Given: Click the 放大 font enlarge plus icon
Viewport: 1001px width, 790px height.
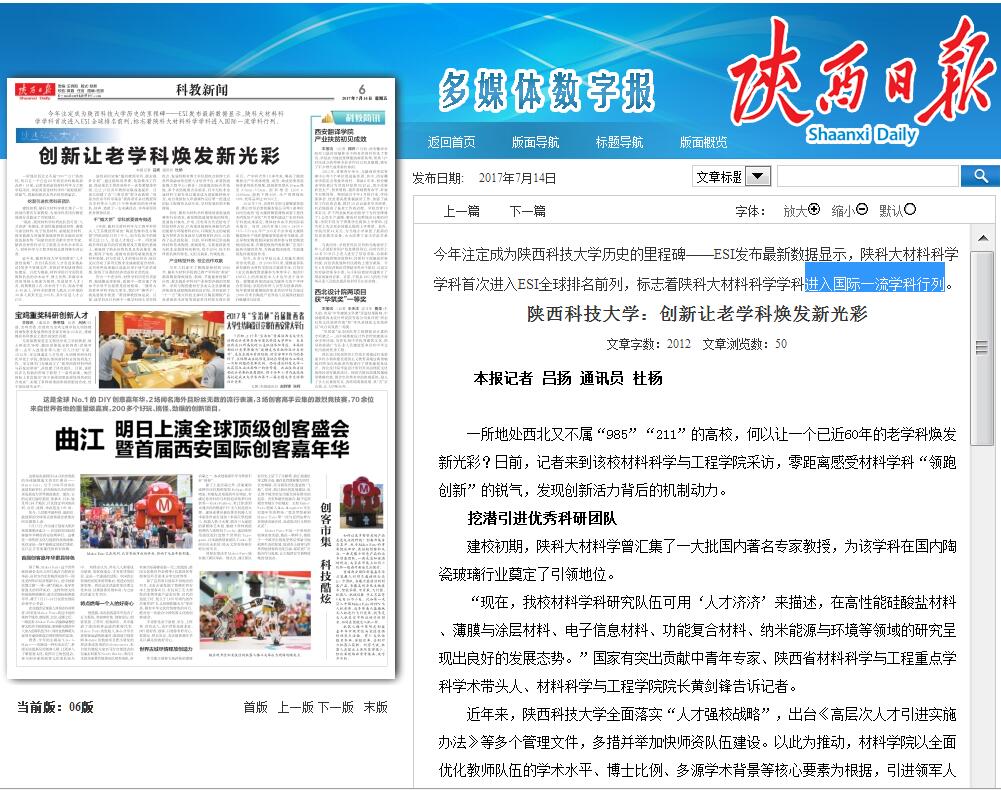Looking at the screenshot, I should coord(814,210).
